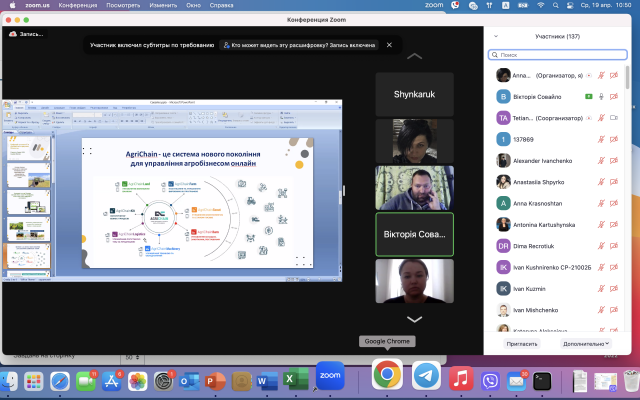Collapse the Участники panel chevron
Image resolution: width=640 pixels, height=400 pixels.
pos(496,36)
